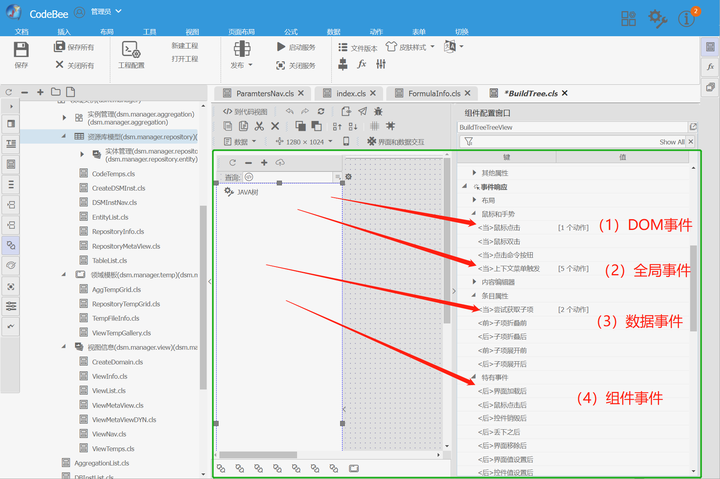Screen dimensions: 720x479
Task: Open settings gears icon in header
Action: (658, 18)
